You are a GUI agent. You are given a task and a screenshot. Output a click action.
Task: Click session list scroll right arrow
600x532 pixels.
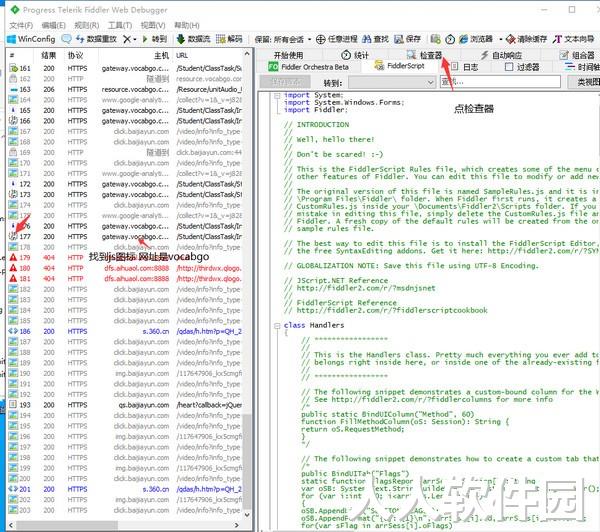point(237,525)
